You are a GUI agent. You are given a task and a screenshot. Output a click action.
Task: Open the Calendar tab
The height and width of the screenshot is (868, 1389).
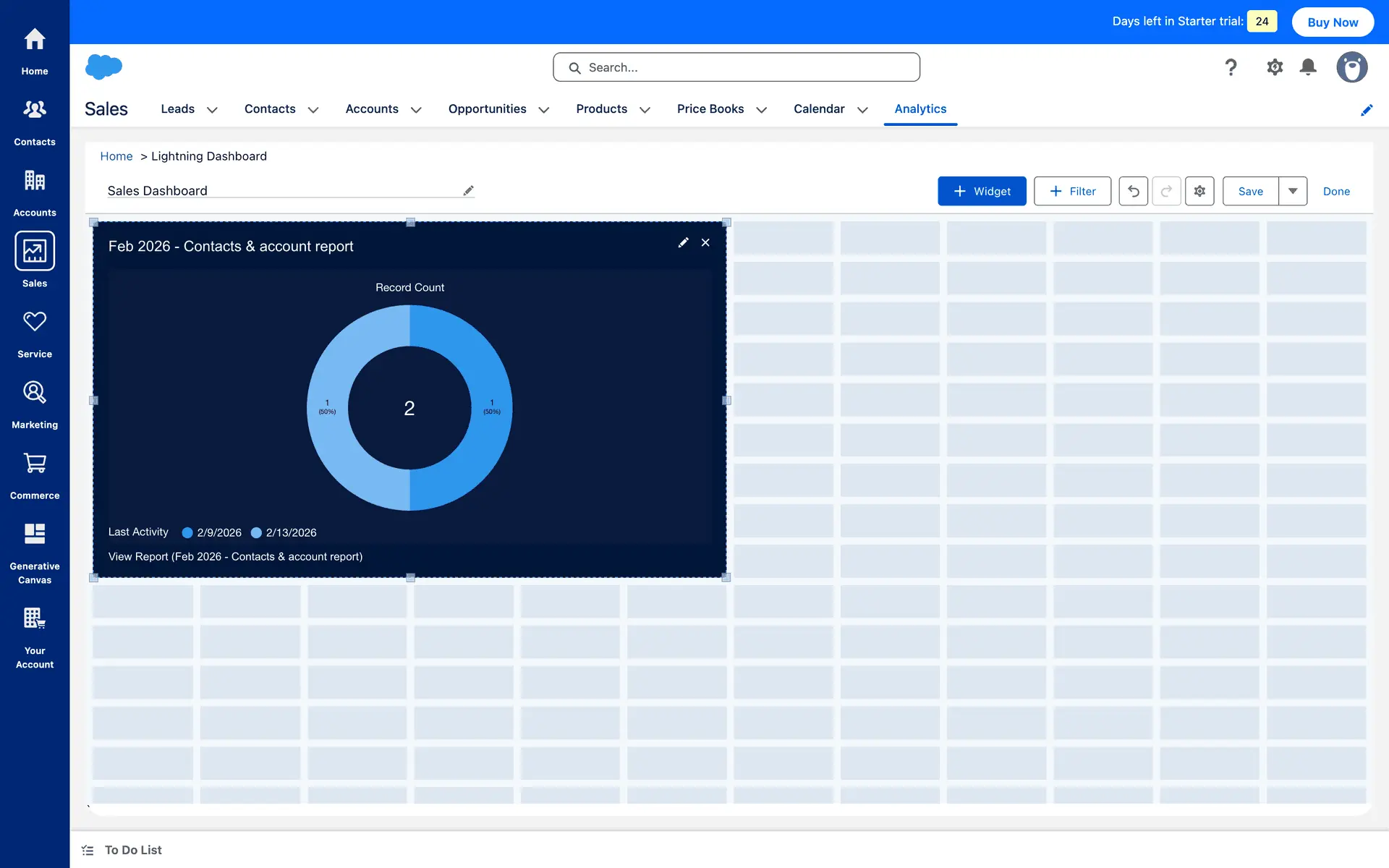coord(819,109)
